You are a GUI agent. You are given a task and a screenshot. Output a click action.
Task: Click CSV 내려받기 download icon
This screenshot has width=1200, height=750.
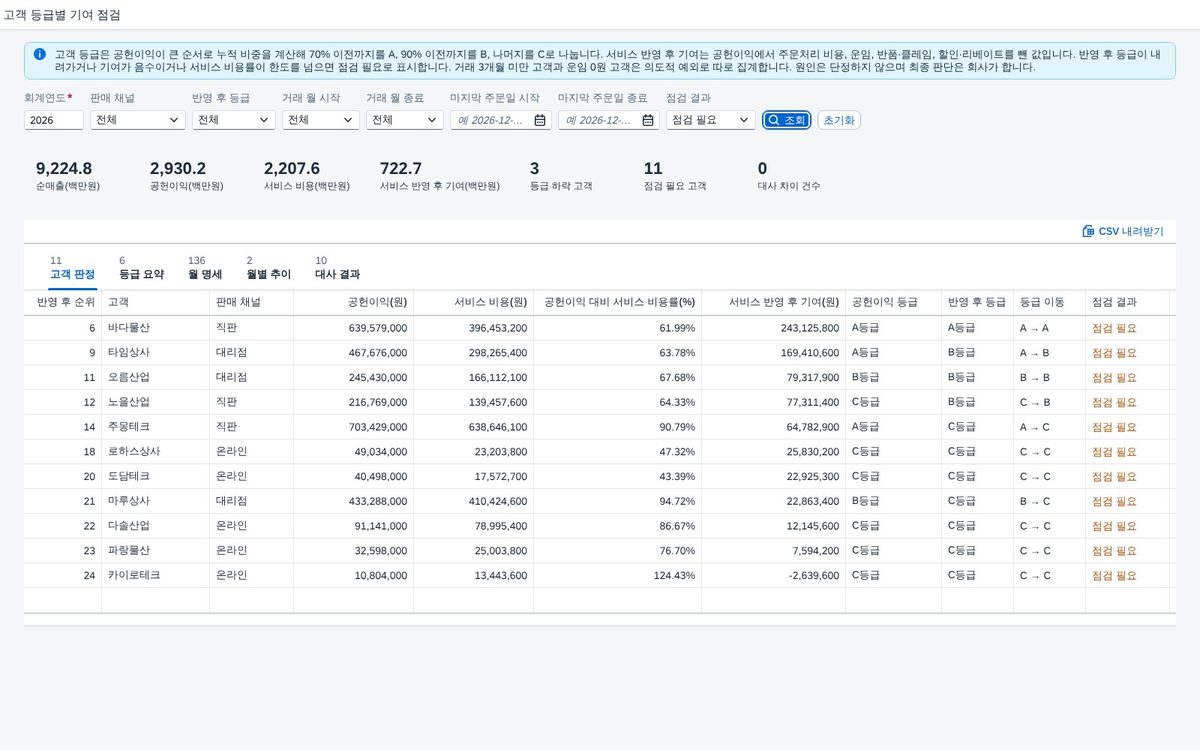(x=1088, y=231)
